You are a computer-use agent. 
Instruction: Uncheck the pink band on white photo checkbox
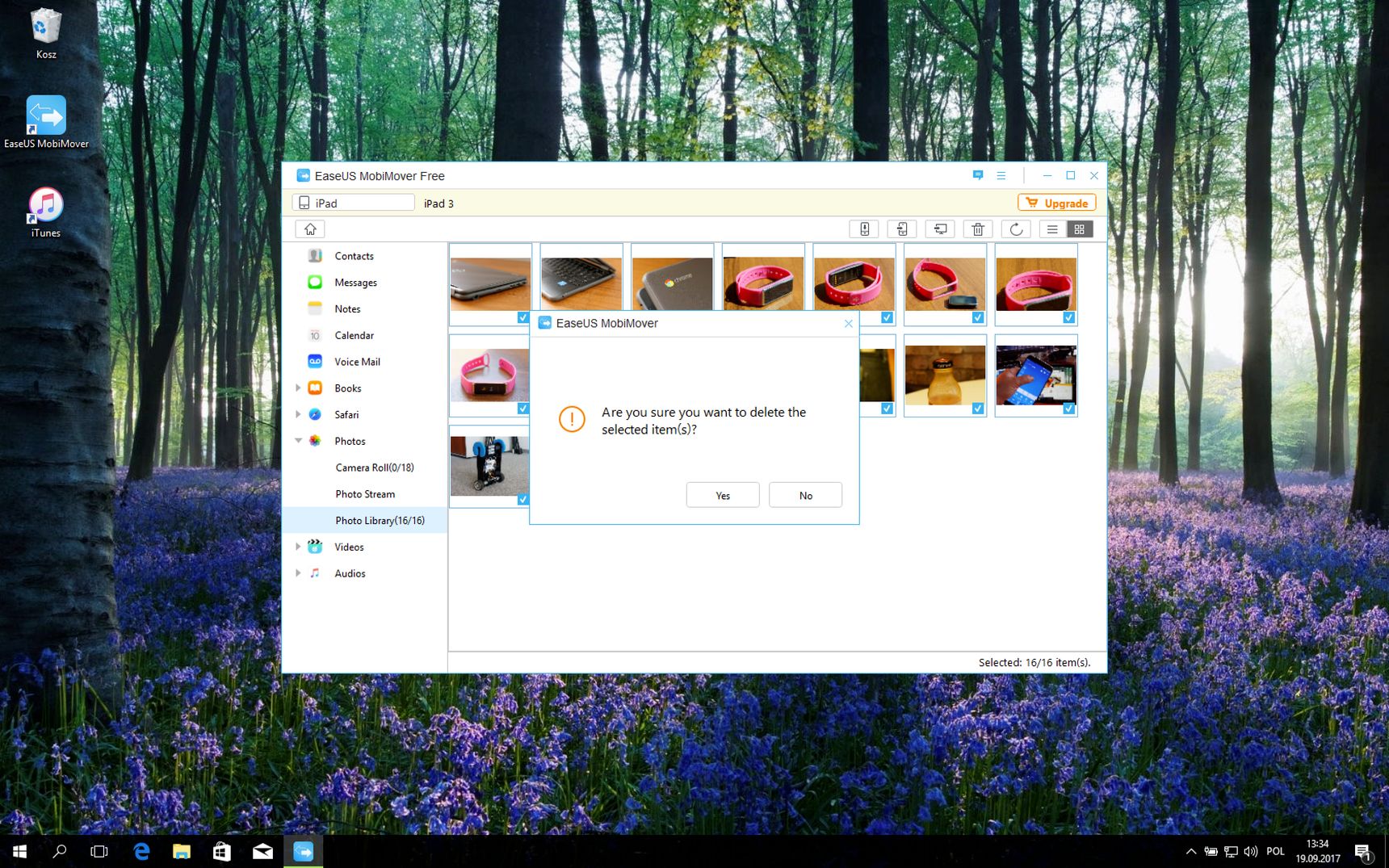coord(522,409)
